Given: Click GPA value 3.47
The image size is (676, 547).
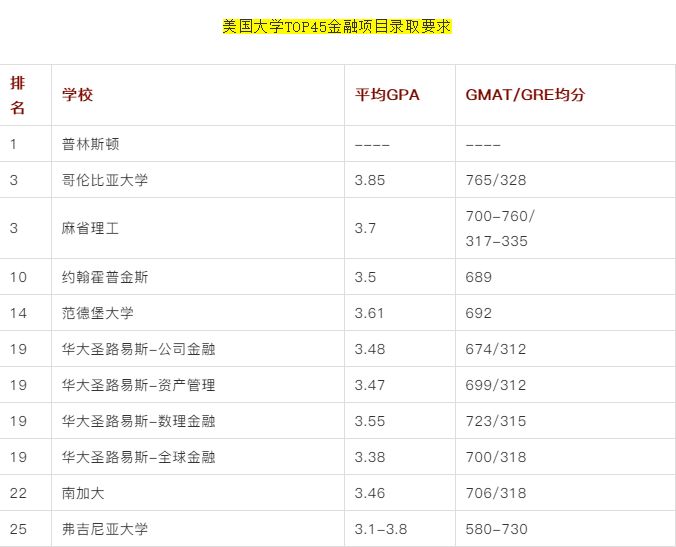Looking at the screenshot, I should click(369, 385).
